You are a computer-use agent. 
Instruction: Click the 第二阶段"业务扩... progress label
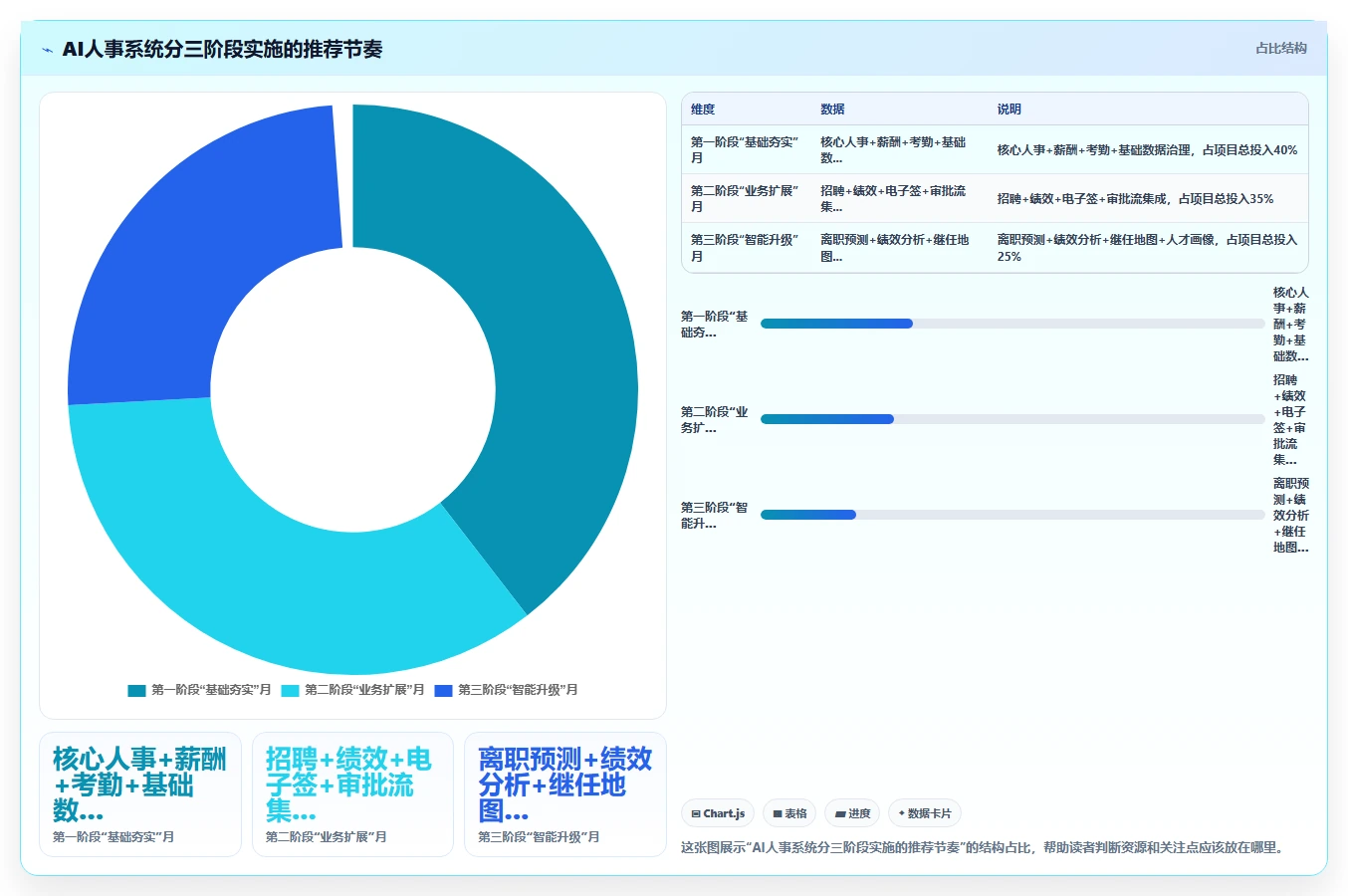pyautogui.click(x=715, y=420)
